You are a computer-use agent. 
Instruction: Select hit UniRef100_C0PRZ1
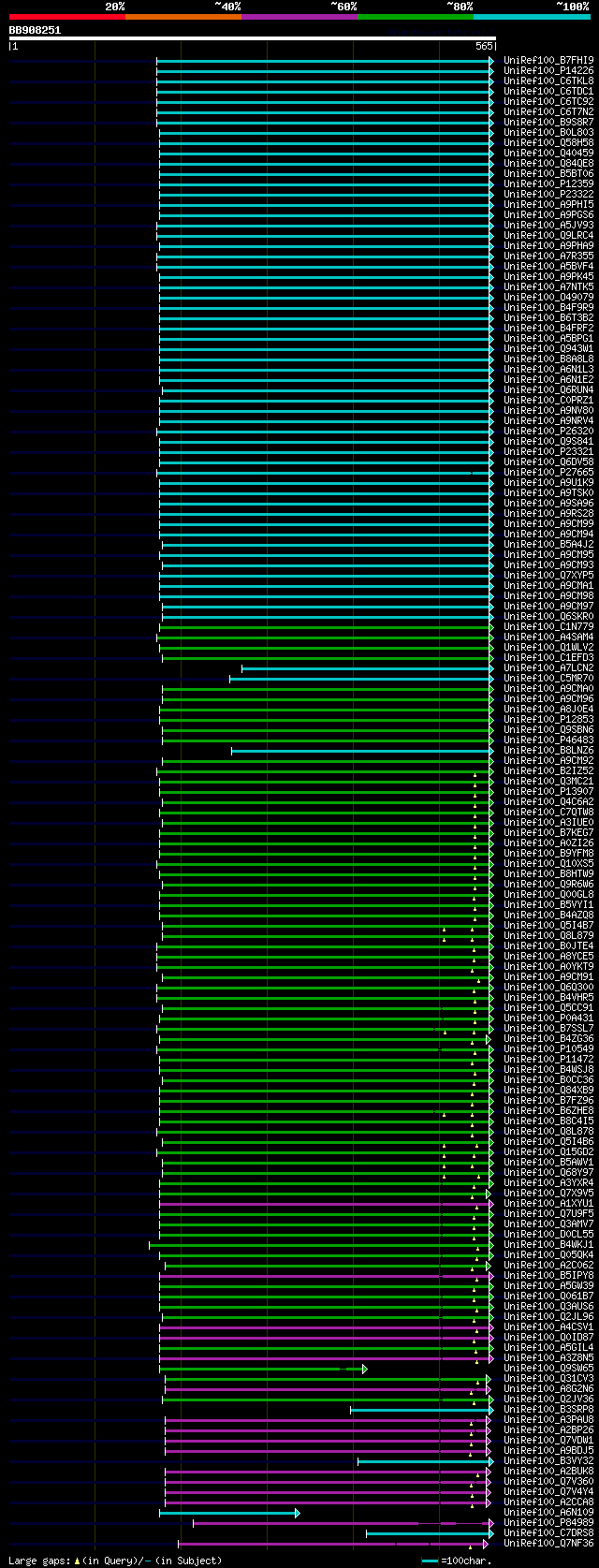click(x=548, y=400)
